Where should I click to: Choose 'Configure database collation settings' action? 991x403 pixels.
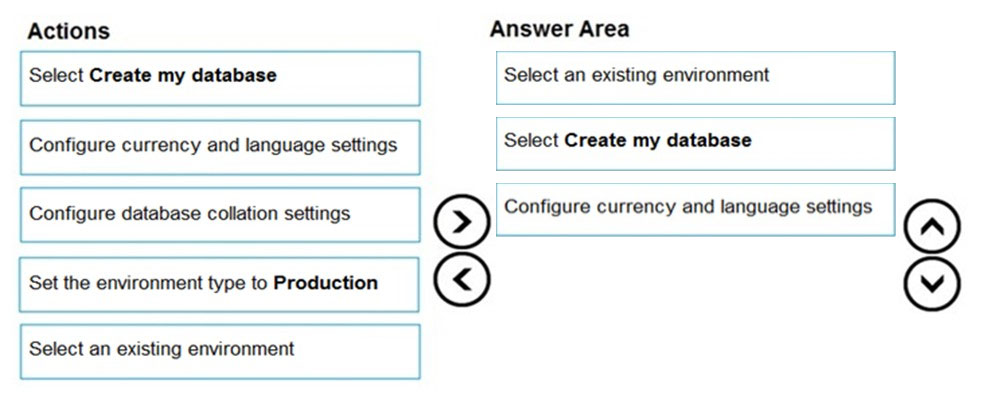[x=220, y=215]
